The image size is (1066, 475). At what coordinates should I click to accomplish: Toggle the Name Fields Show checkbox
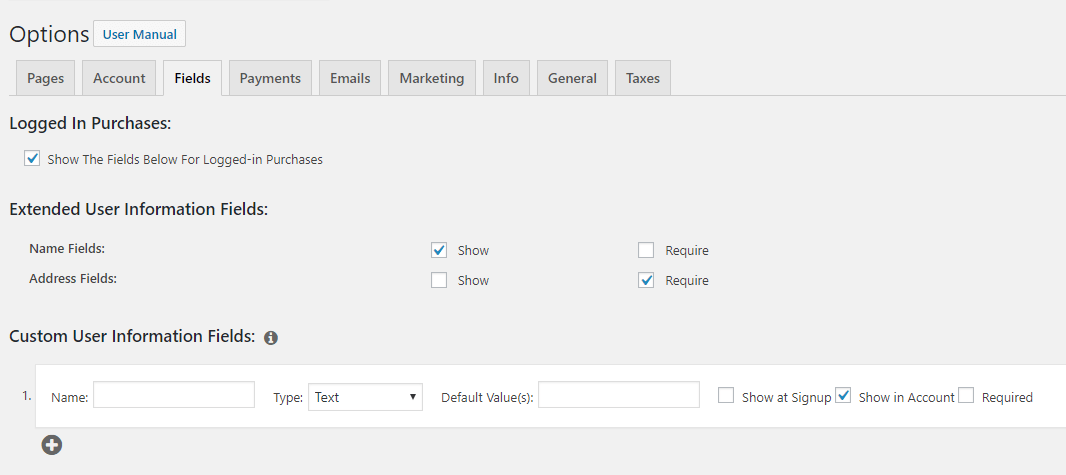(439, 250)
